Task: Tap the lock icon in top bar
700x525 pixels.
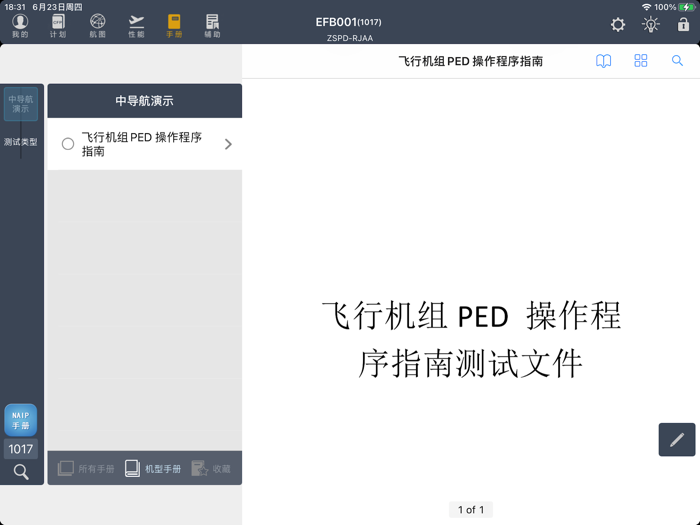Action: pos(683,24)
